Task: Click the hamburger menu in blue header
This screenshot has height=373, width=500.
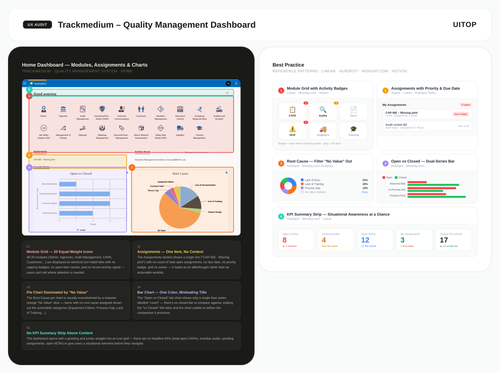Action: (25, 83)
